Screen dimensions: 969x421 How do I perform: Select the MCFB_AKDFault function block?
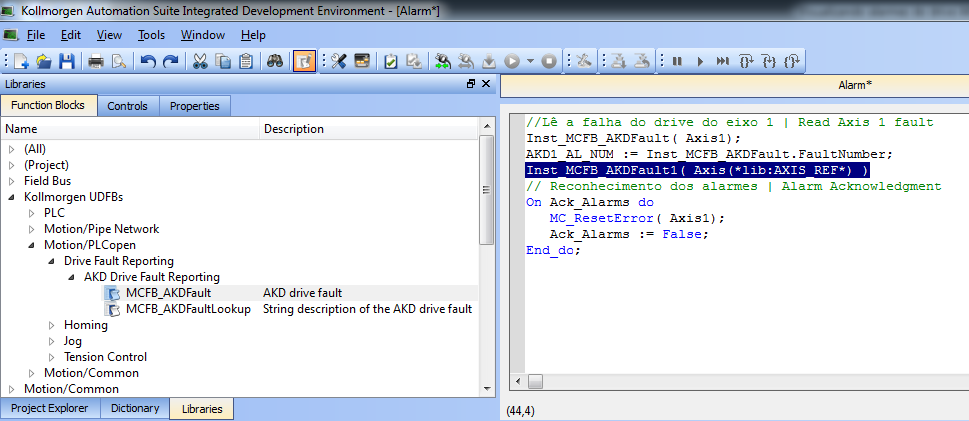(169, 293)
